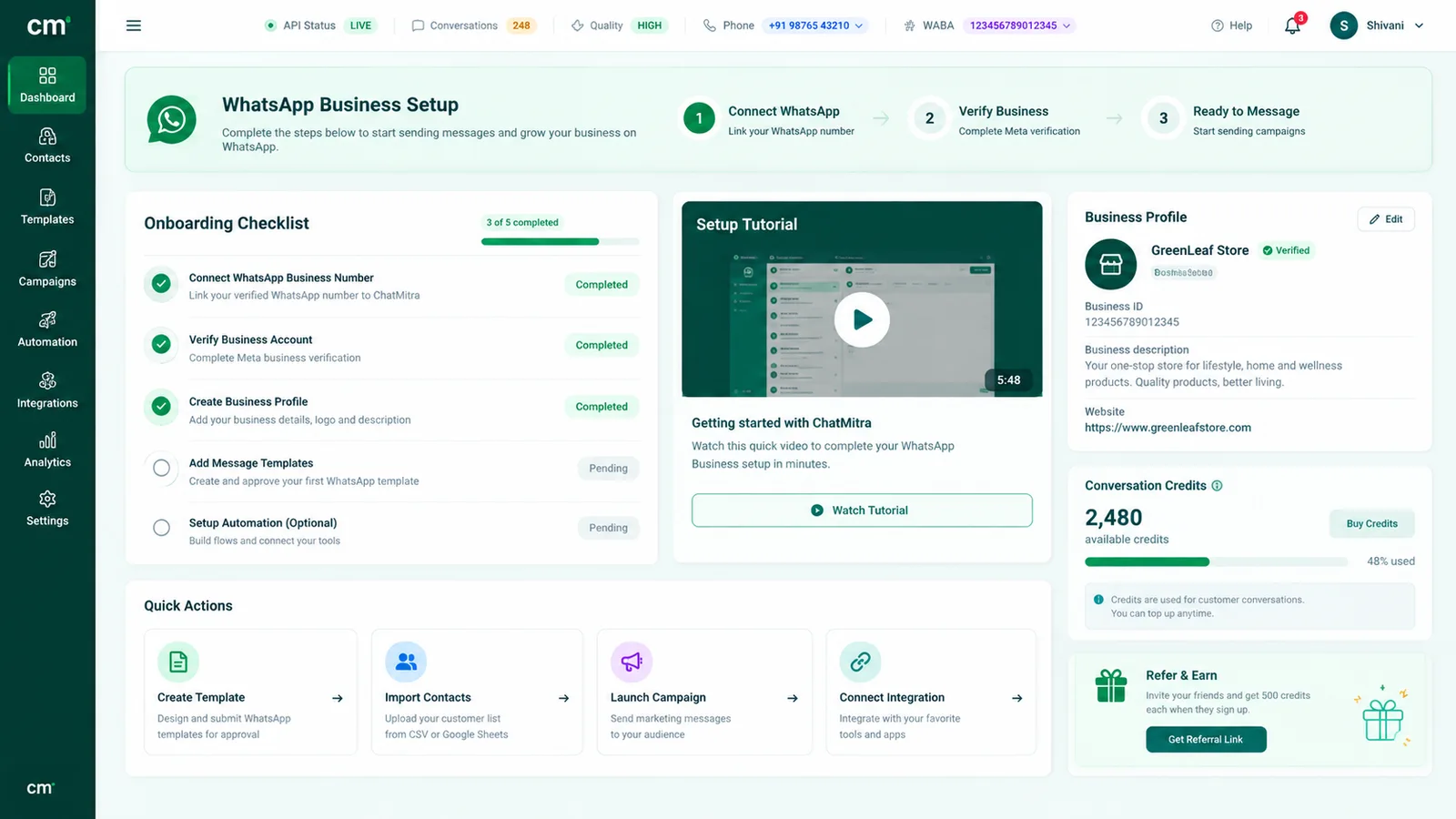
Task: Click the green gift icon in Refer & Earn
Action: click(1111, 685)
